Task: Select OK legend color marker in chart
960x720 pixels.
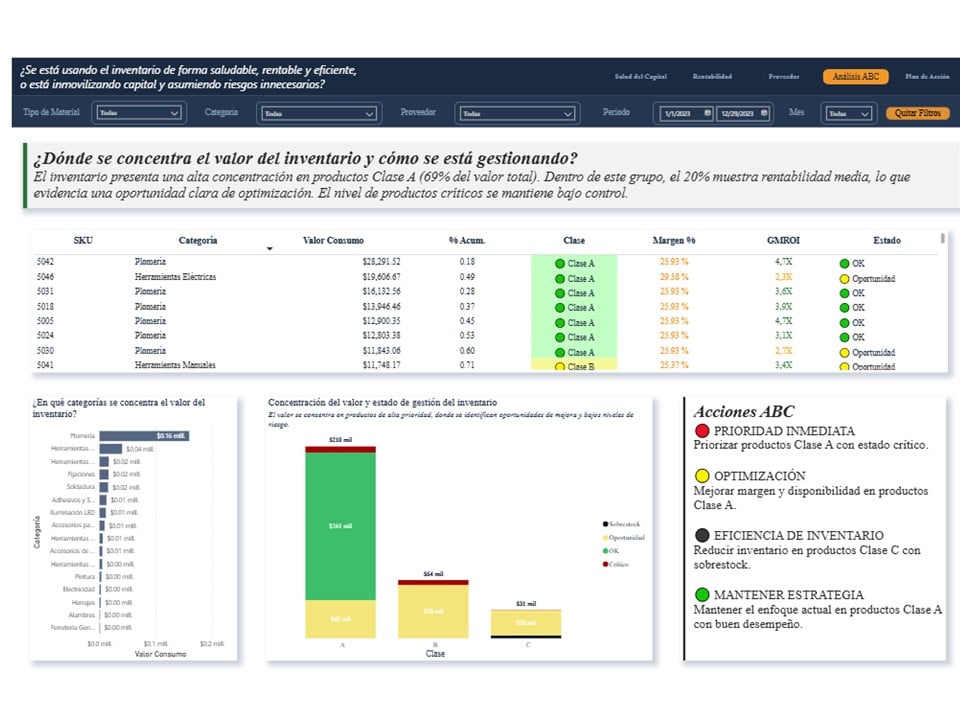Action: point(606,551)
